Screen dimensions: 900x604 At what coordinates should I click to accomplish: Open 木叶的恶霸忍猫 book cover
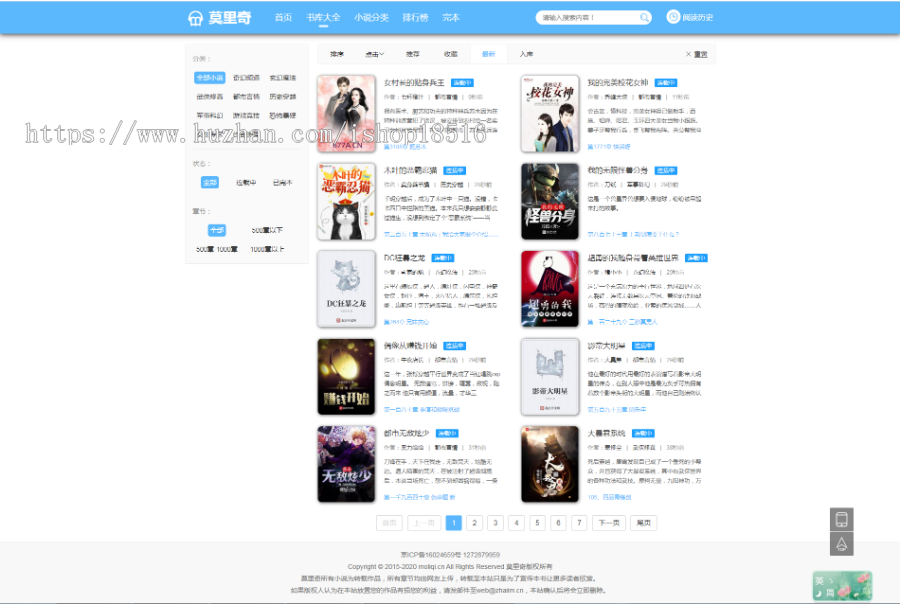click(x=346, y=202)
